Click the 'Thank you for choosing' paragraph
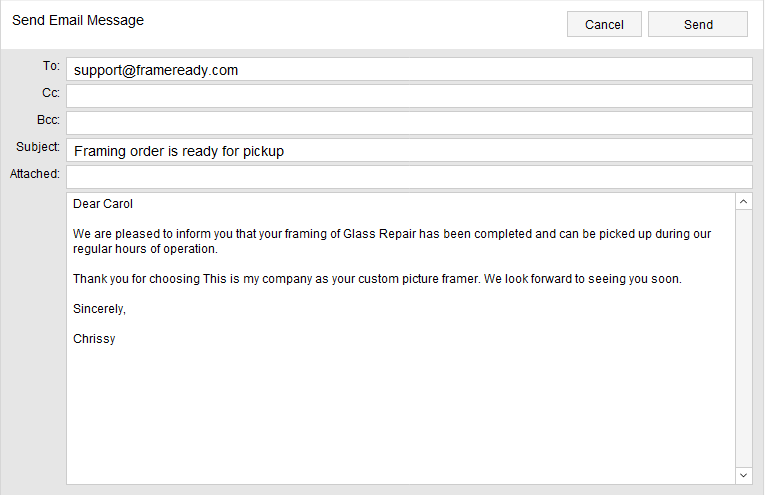 [x=377, y=279]
